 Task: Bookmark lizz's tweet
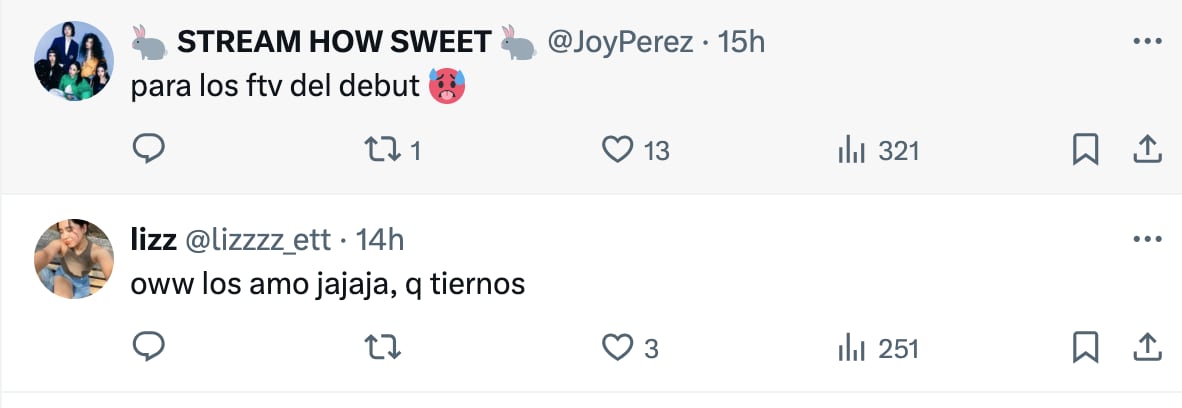[1085, 347]
